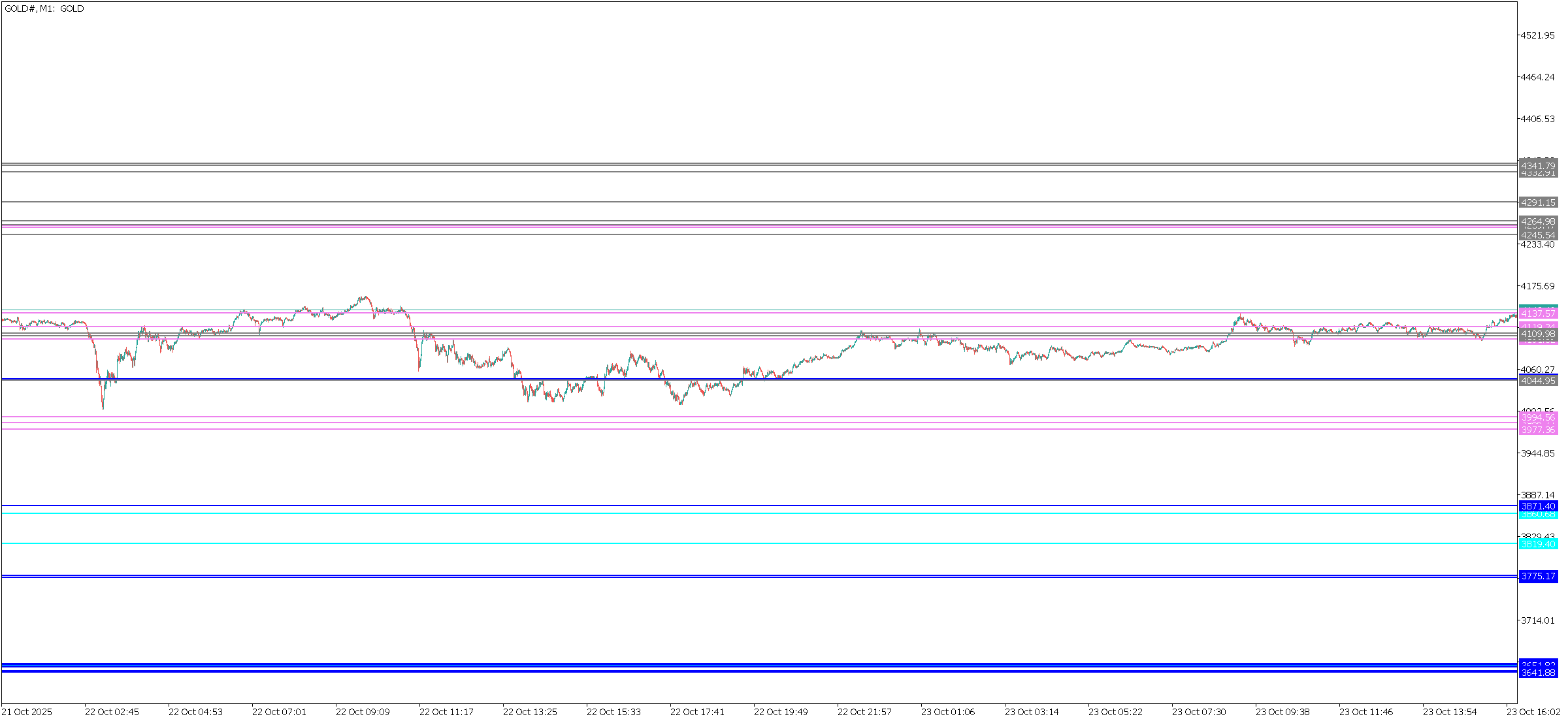The height and width of the screenshot is (721, 1568).
Task: Click the 22 Oct 09:09 time label
Action: 363,712
